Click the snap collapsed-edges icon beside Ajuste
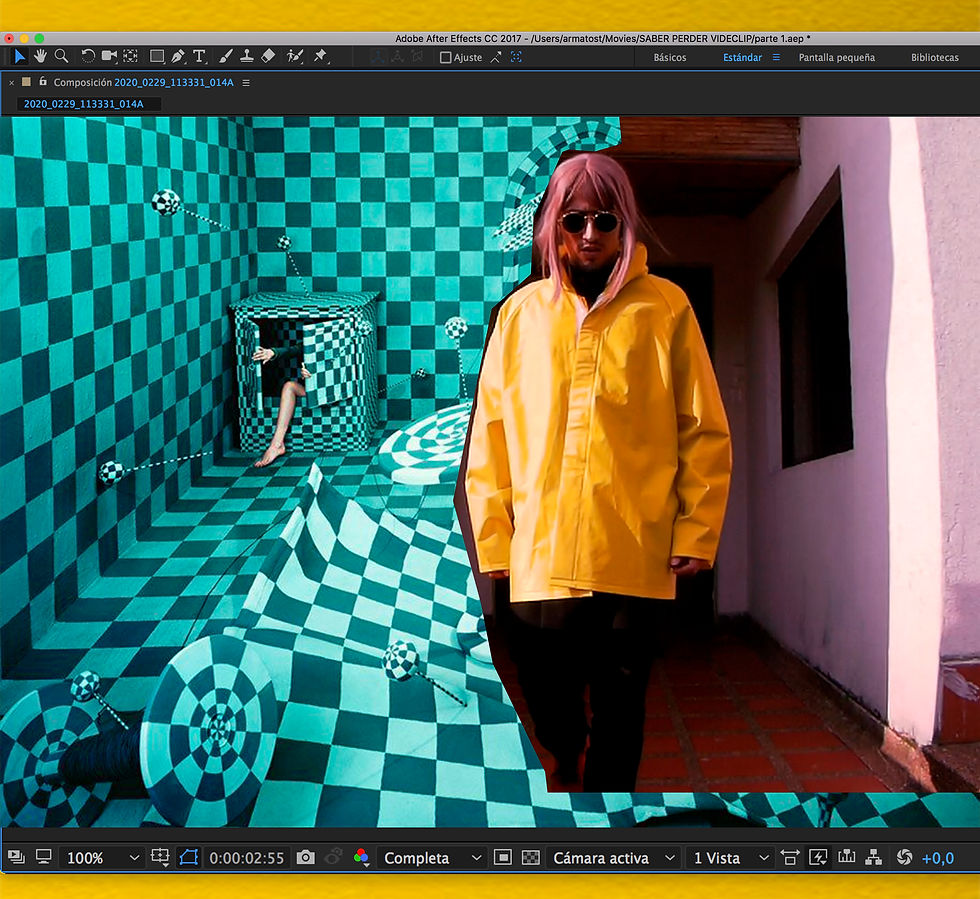Image resolution: width=980 pixels, height=899 pixels. (496, 58)
